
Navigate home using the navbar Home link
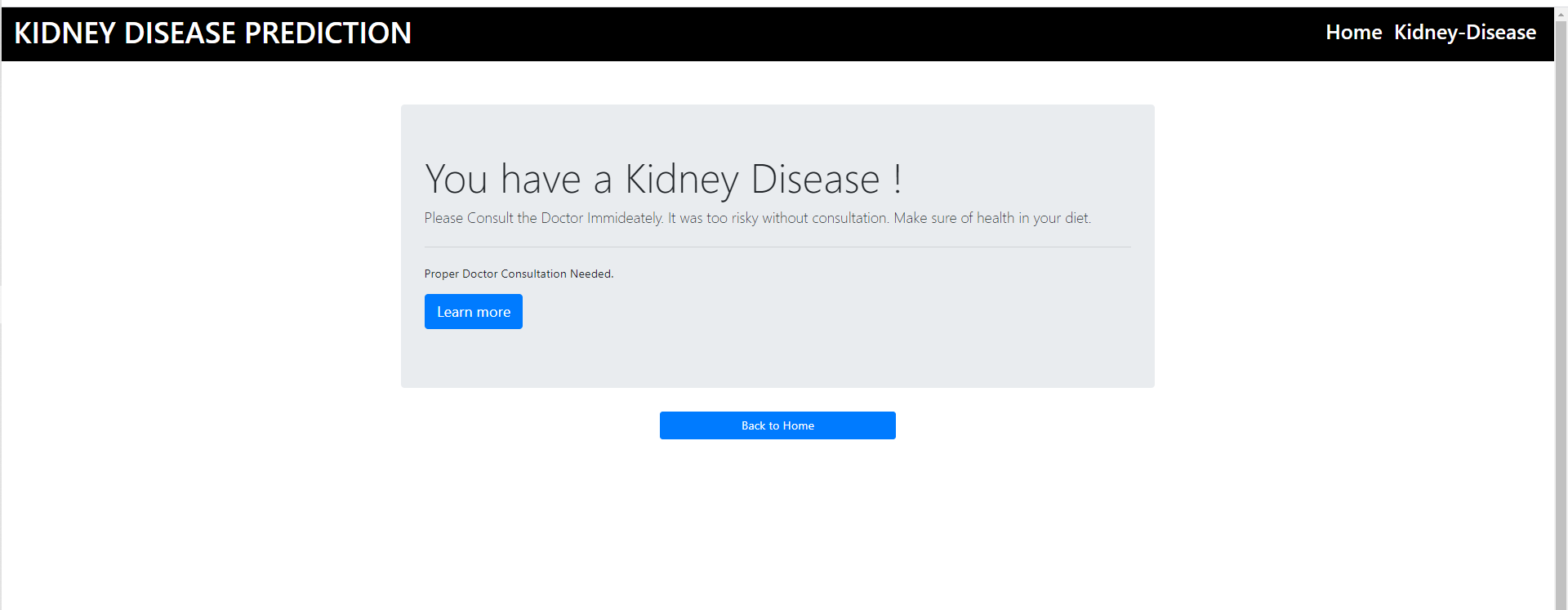1353,33
